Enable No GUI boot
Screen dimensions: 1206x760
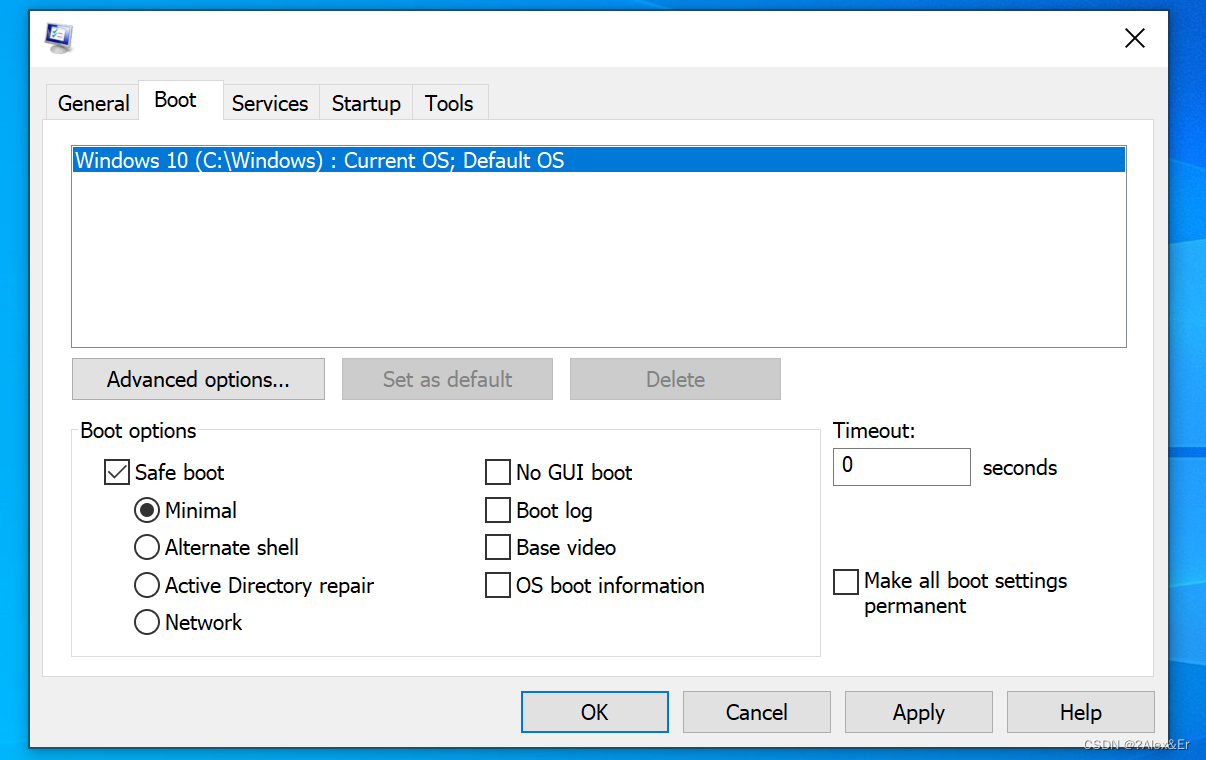(x=498, y=472)
